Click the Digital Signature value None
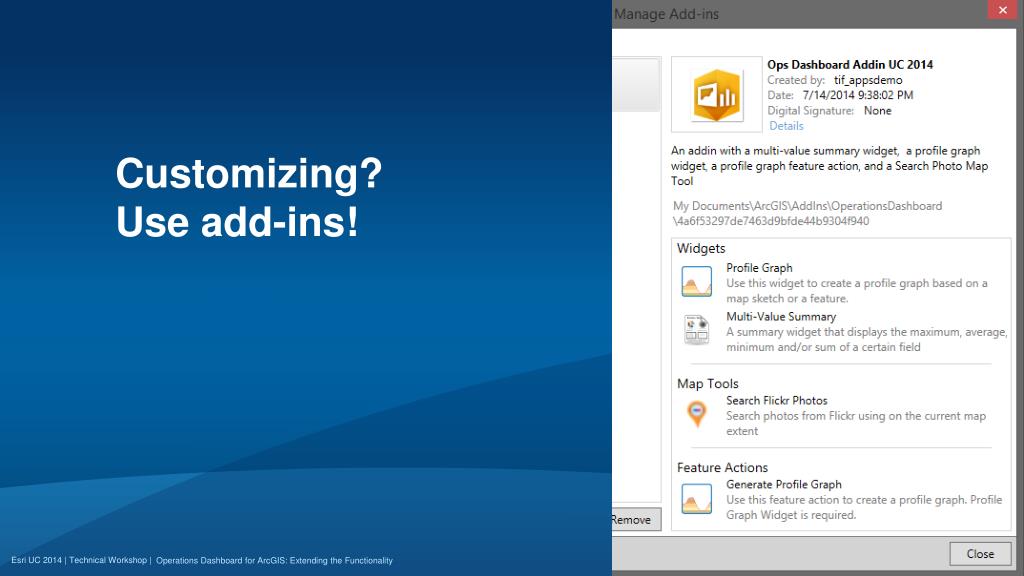 point(877,111)
